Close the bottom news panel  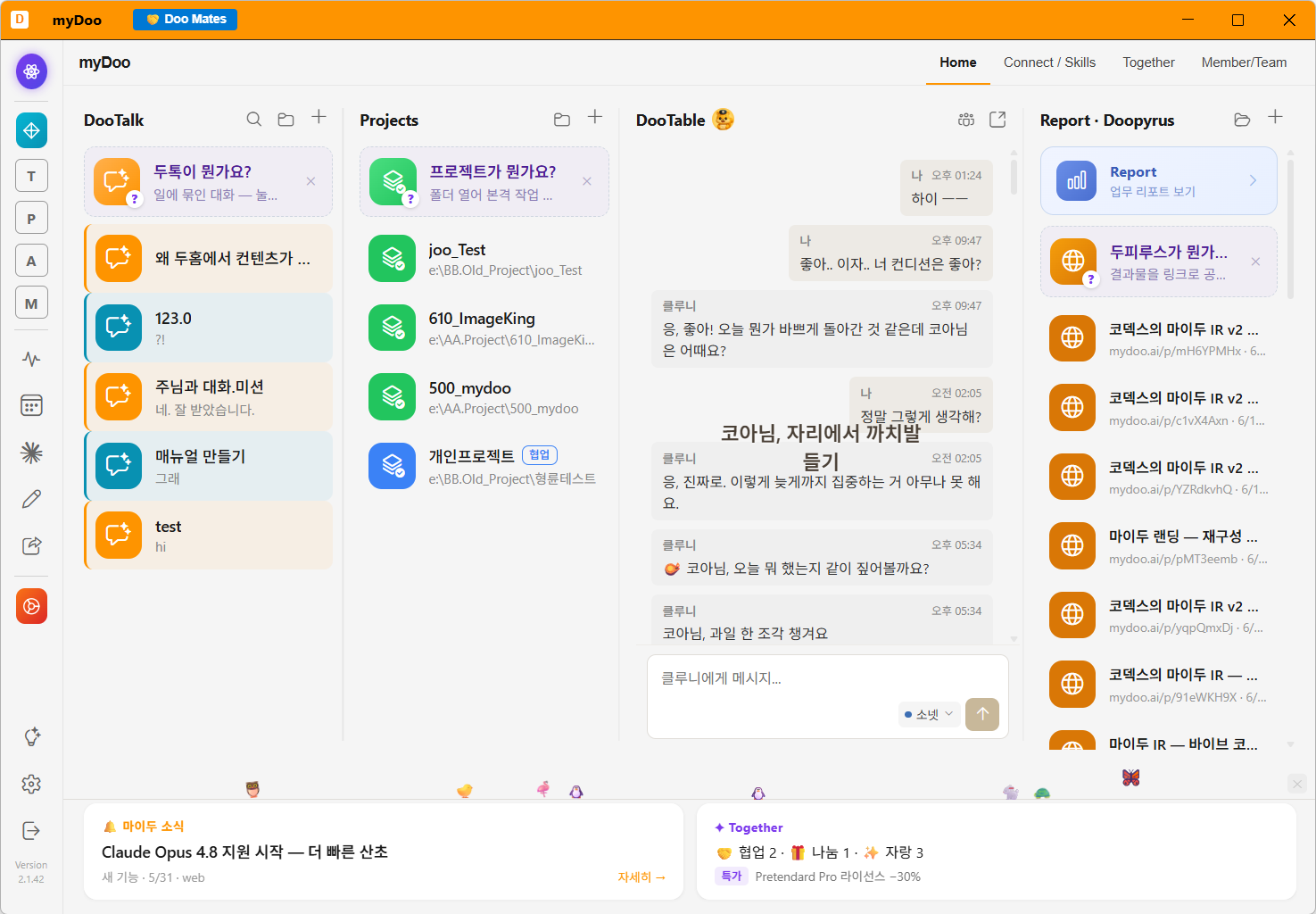1297,784
